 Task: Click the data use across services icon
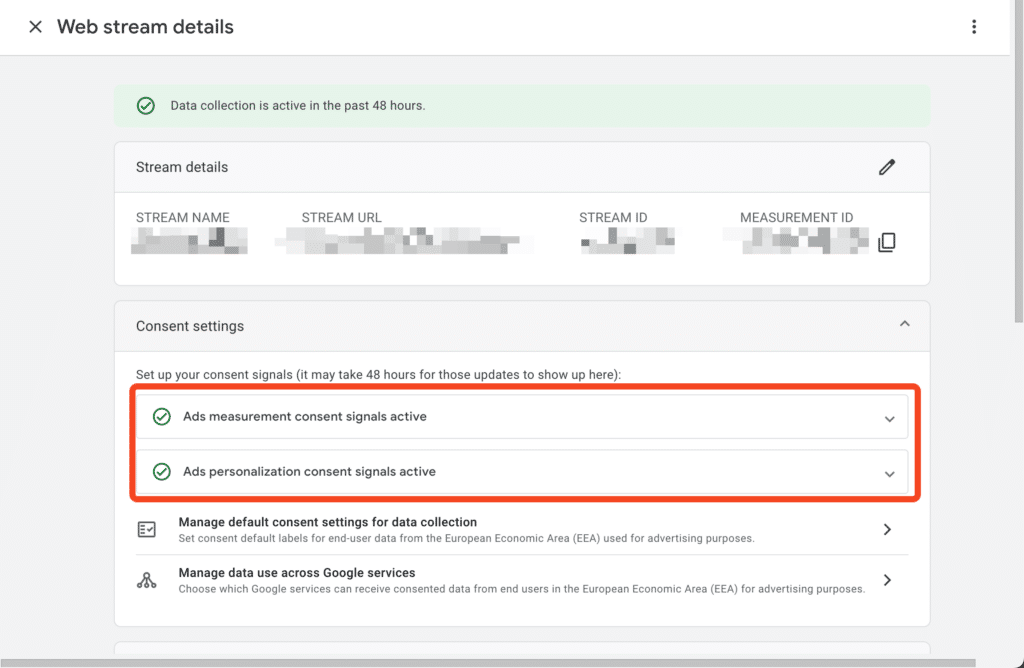click(x=147, y=580)
